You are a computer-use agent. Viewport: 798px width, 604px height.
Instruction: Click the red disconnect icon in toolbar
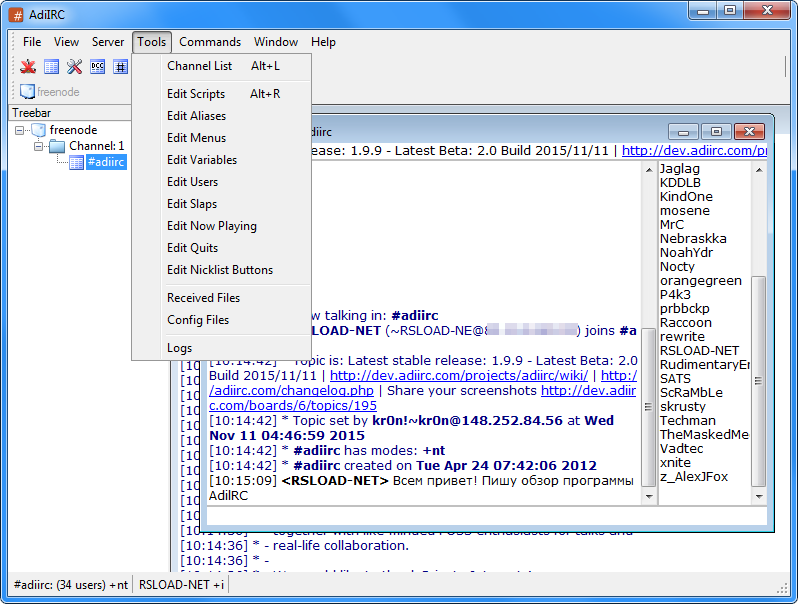point(28,67)
